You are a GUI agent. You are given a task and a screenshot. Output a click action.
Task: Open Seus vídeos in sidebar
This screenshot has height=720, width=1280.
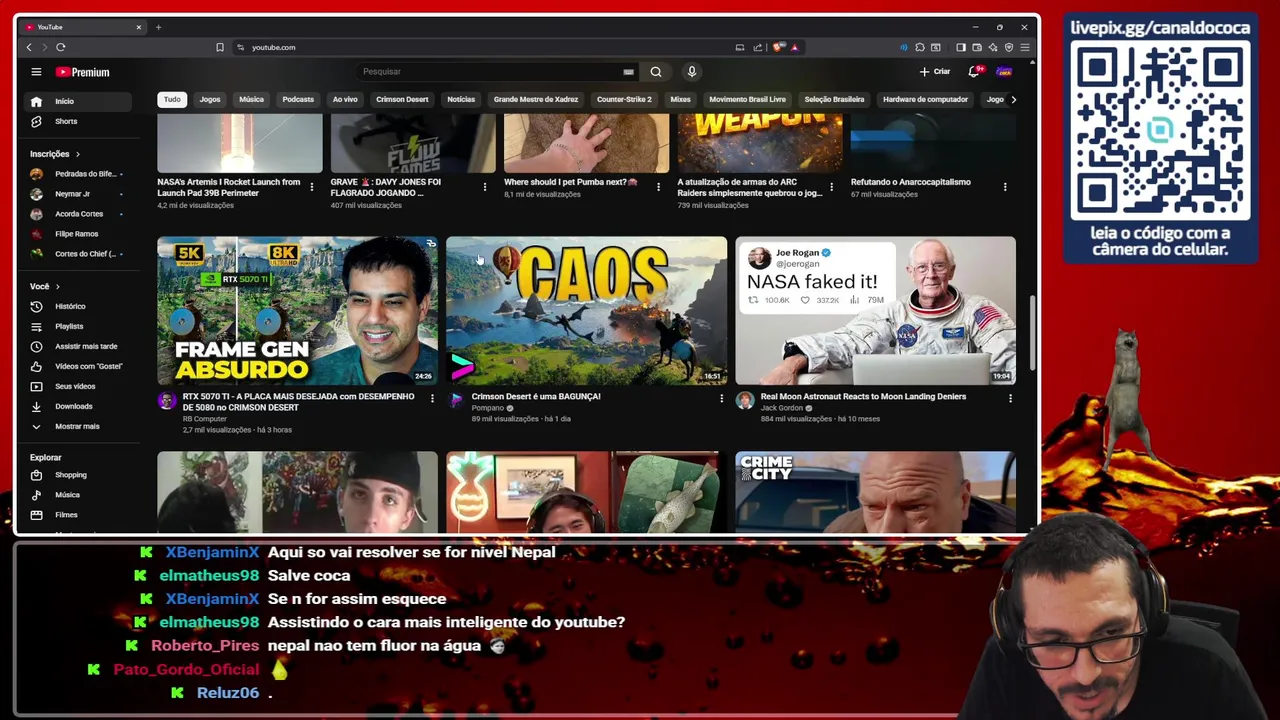tap(79, 386)
